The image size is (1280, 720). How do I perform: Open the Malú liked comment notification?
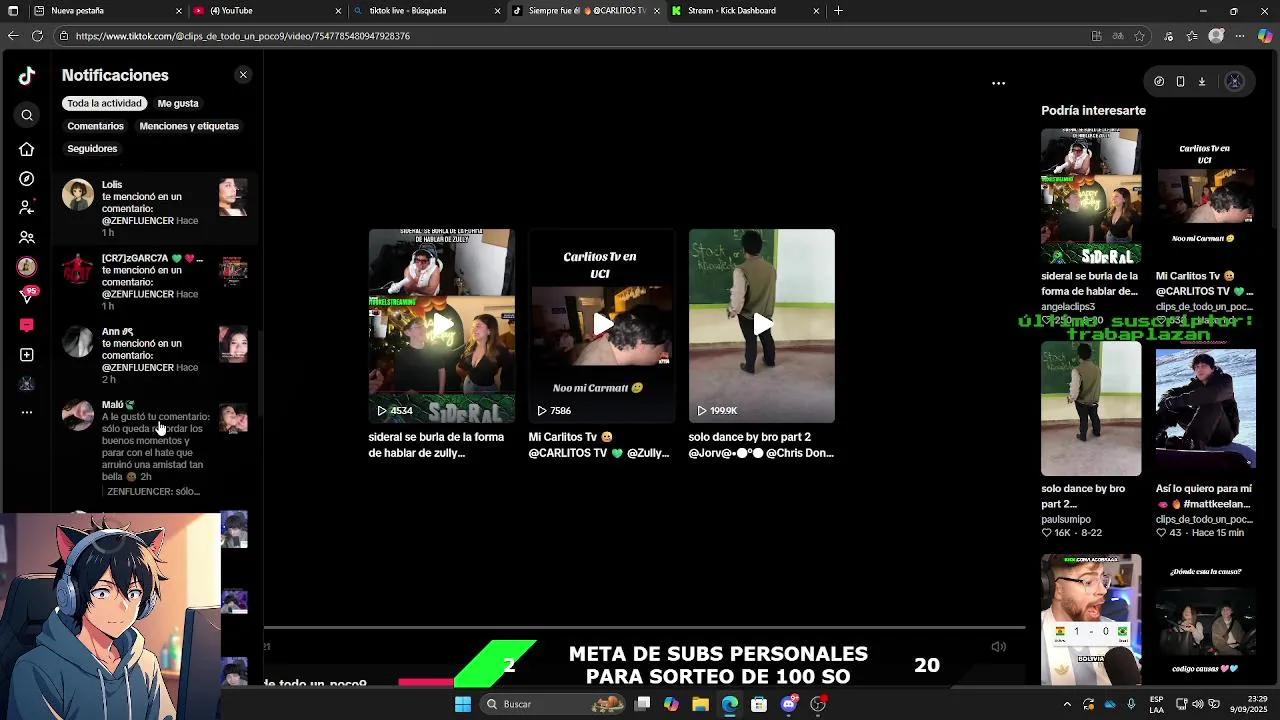pyautogui.click(x=155, y=448)
